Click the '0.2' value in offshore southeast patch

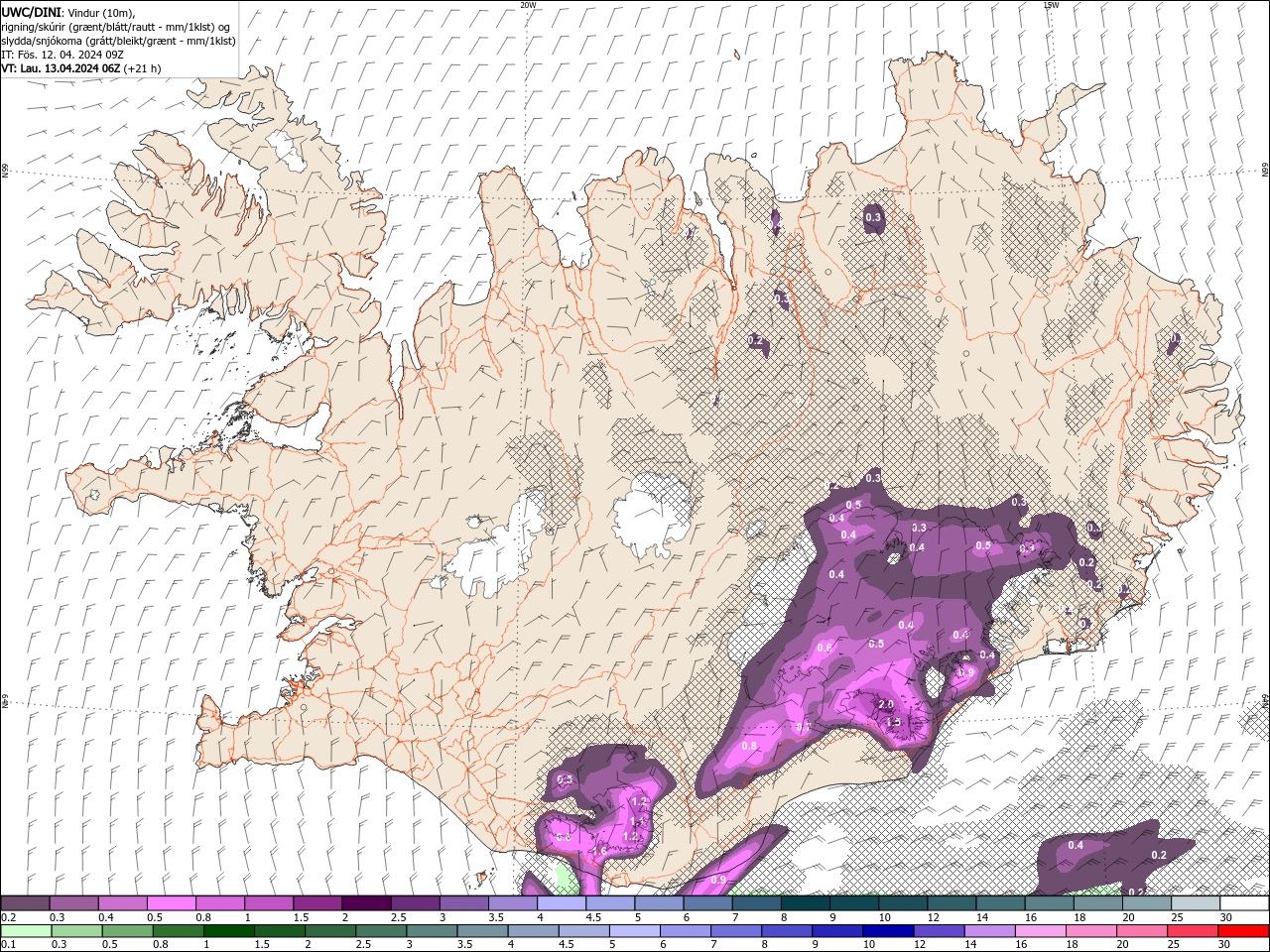coord(1159,855)
